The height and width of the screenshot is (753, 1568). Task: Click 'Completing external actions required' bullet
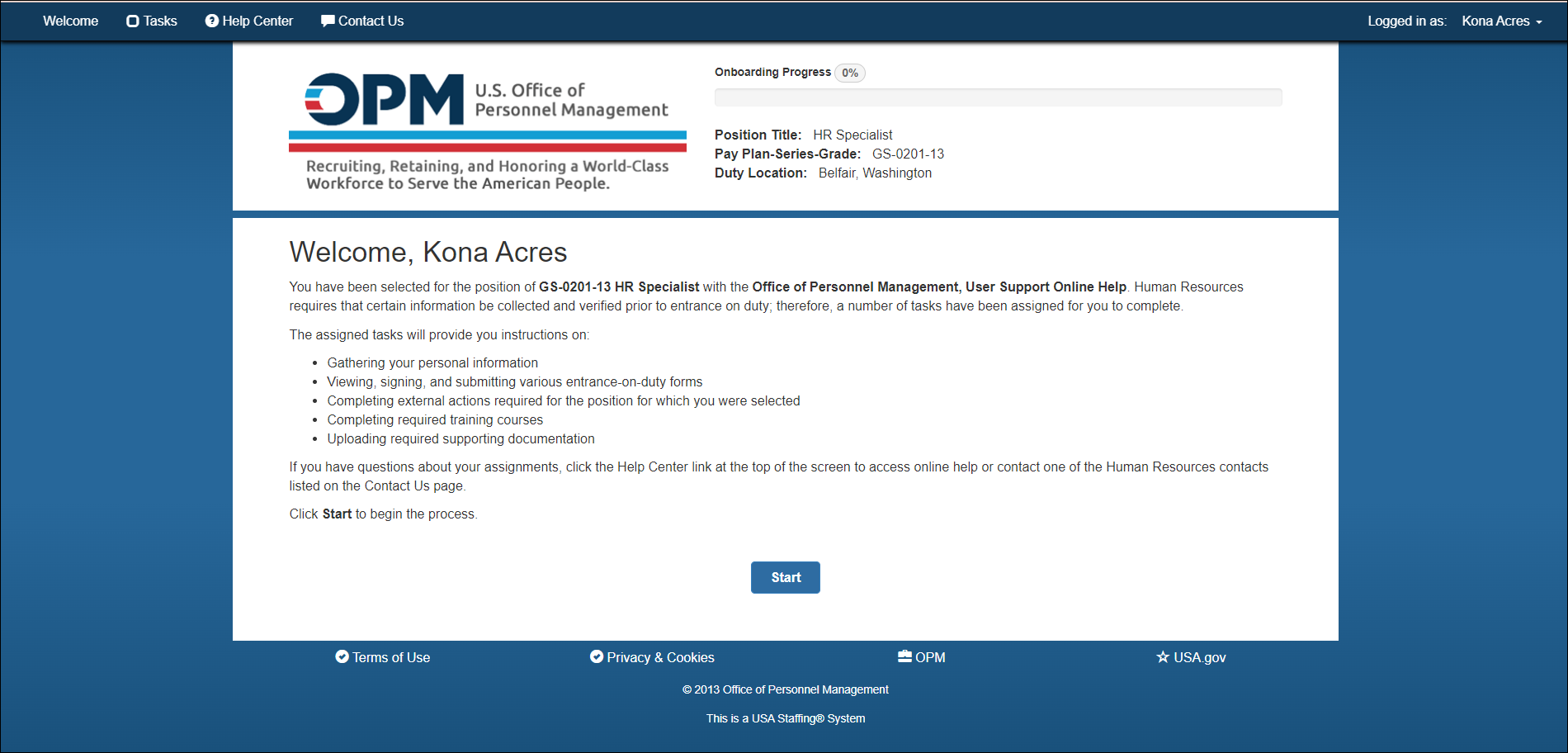[564, 400]
